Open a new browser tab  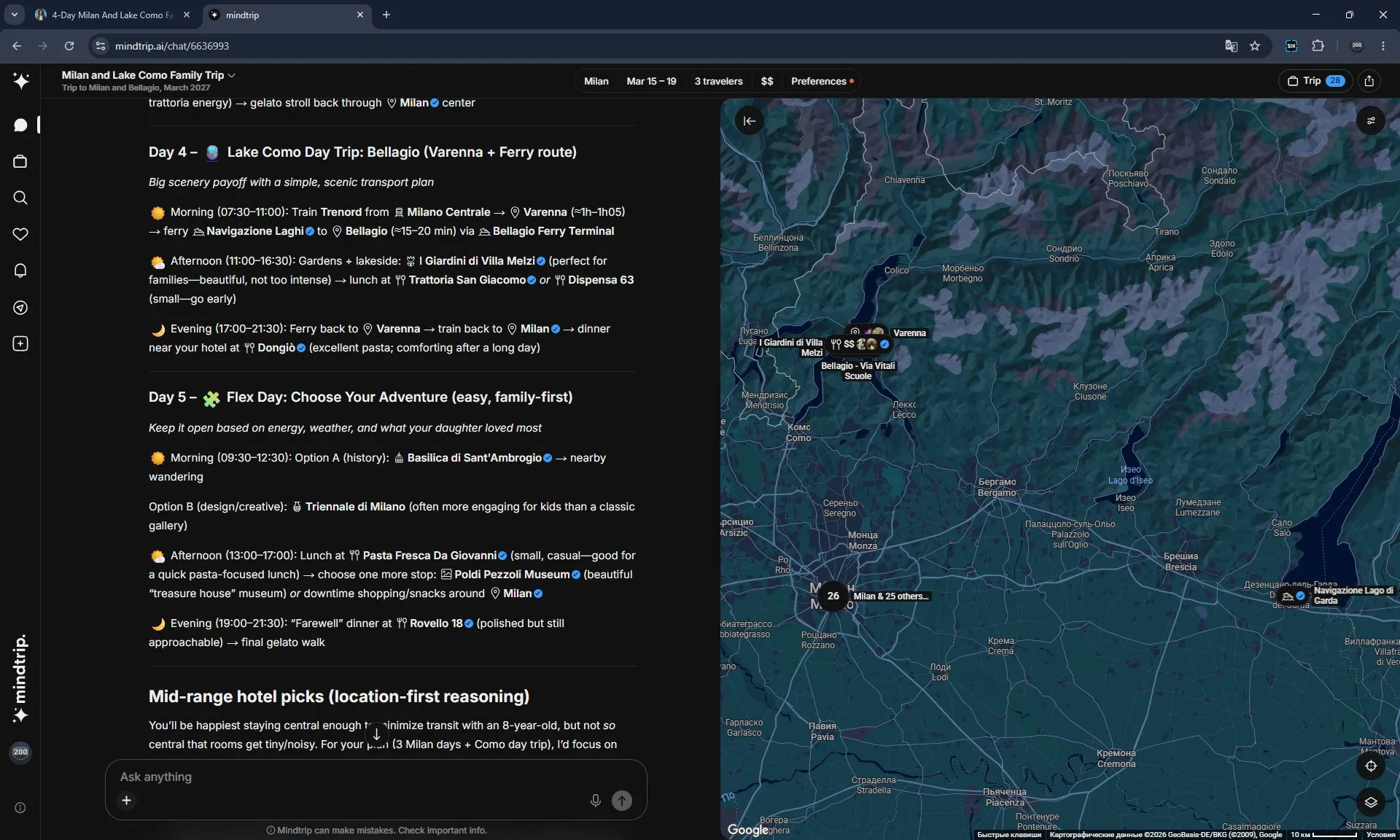click(x=386, y=15)
